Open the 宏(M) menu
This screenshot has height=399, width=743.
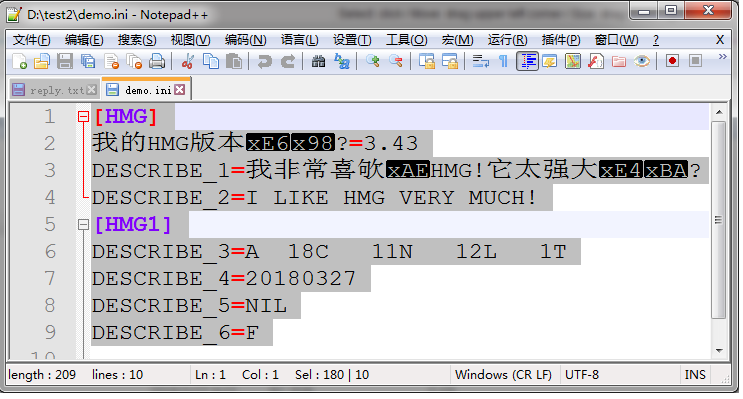coord(457,40)
